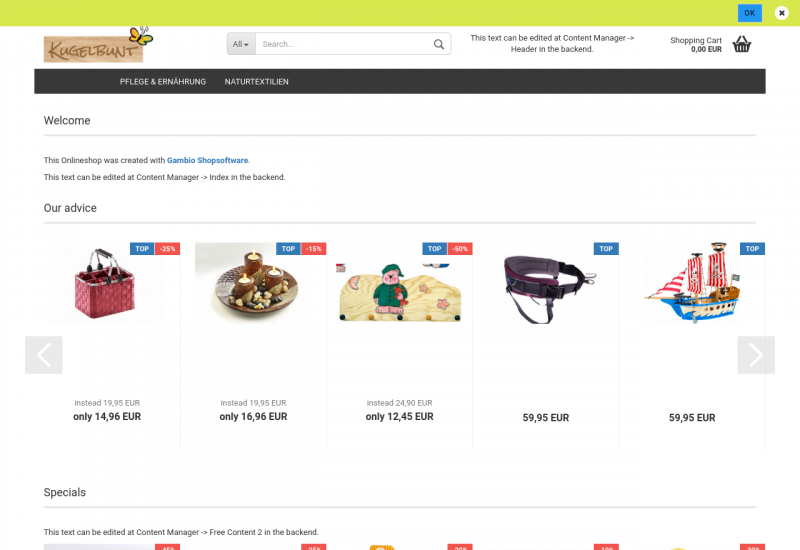800x550 pixels.
Task: Go to next carousel slide arrow
Action: [756, 355]
